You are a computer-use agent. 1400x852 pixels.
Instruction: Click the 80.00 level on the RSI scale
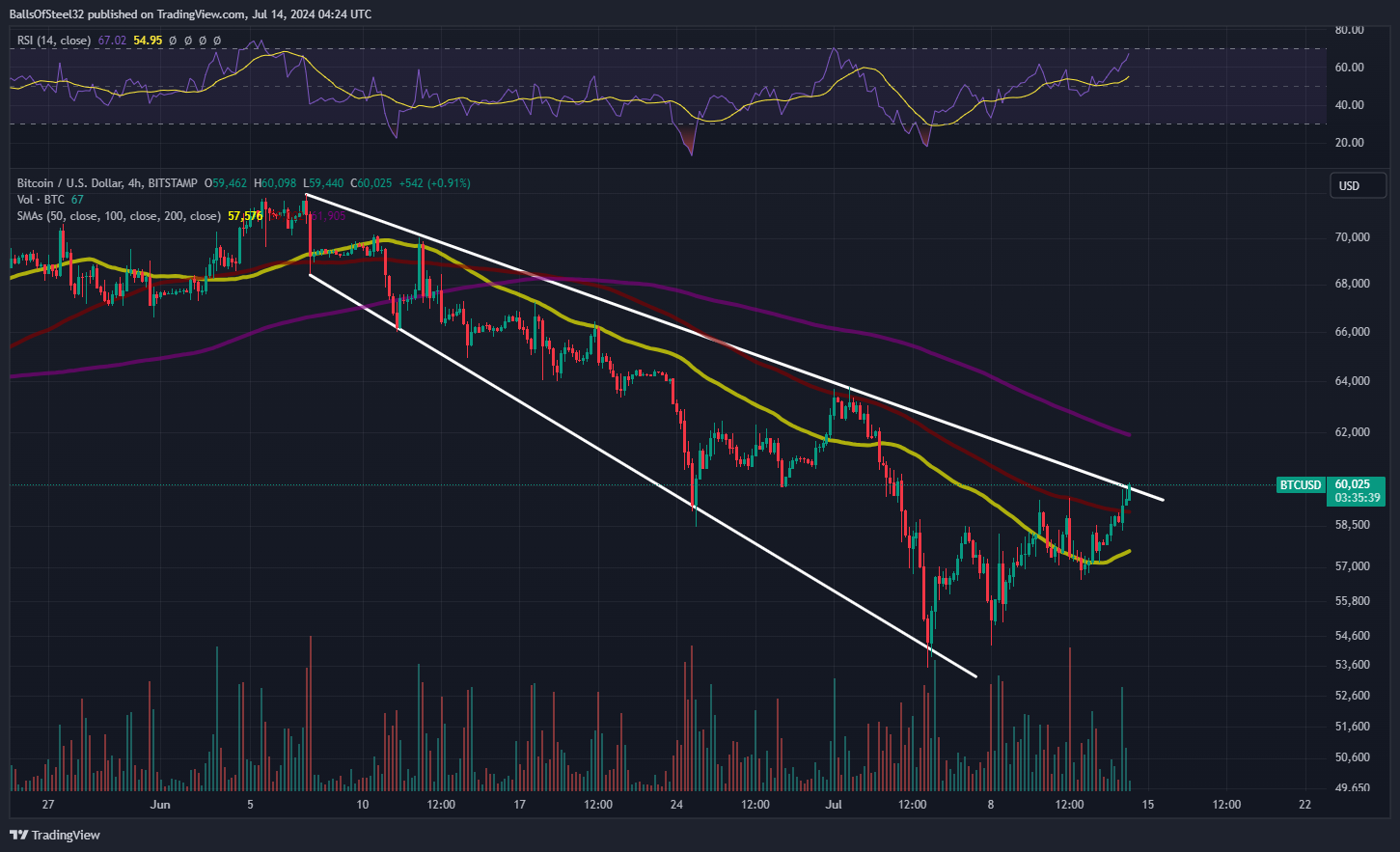[1349, 30]
